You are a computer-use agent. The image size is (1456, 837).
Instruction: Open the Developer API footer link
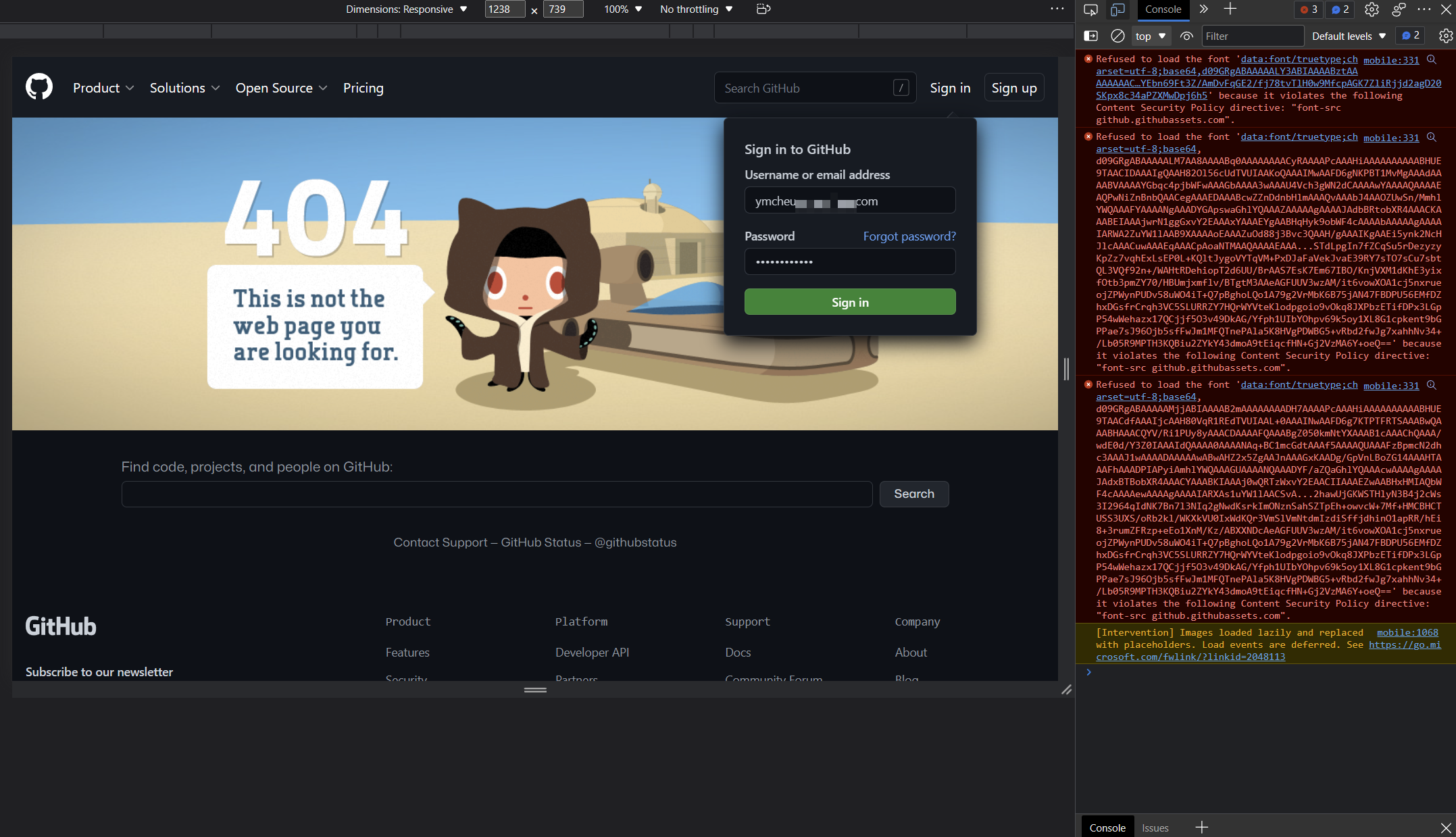[x=592, y=652]
